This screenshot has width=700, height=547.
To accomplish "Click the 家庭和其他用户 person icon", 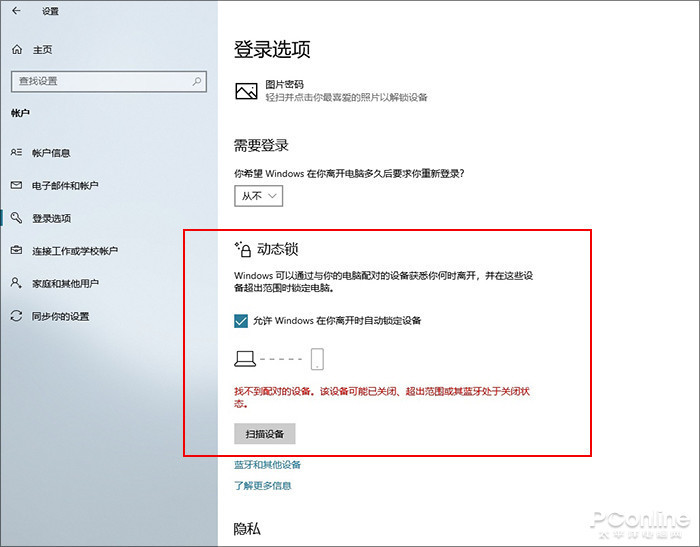I will [16, 283].
